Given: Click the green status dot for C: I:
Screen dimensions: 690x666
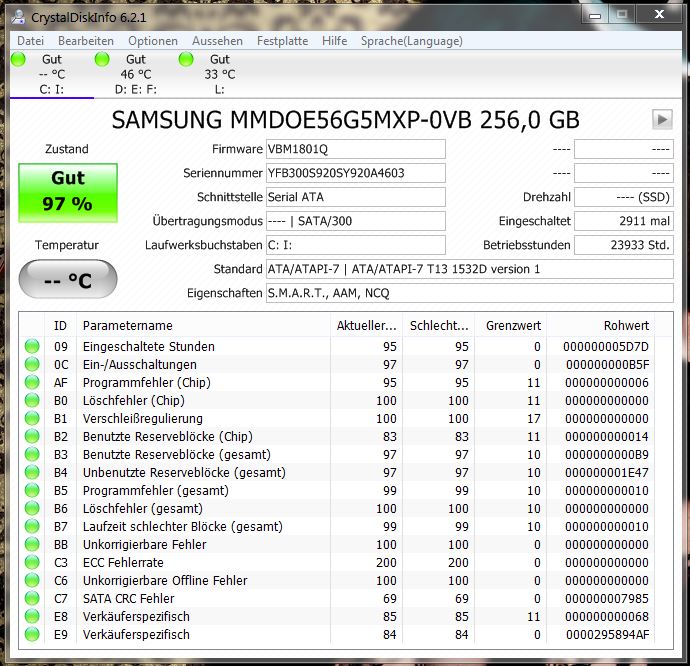Looking at the screenshot, I should [x=18, y=59].
